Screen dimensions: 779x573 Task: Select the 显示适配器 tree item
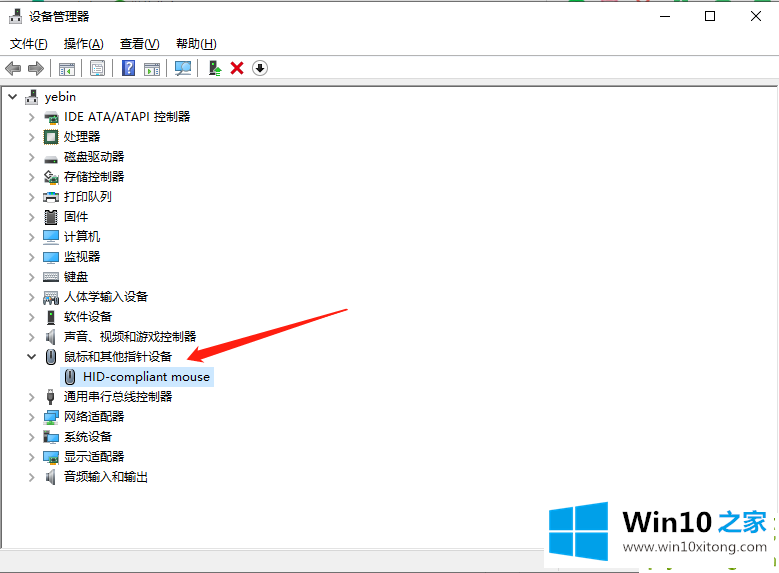click(x=94, y=457)
